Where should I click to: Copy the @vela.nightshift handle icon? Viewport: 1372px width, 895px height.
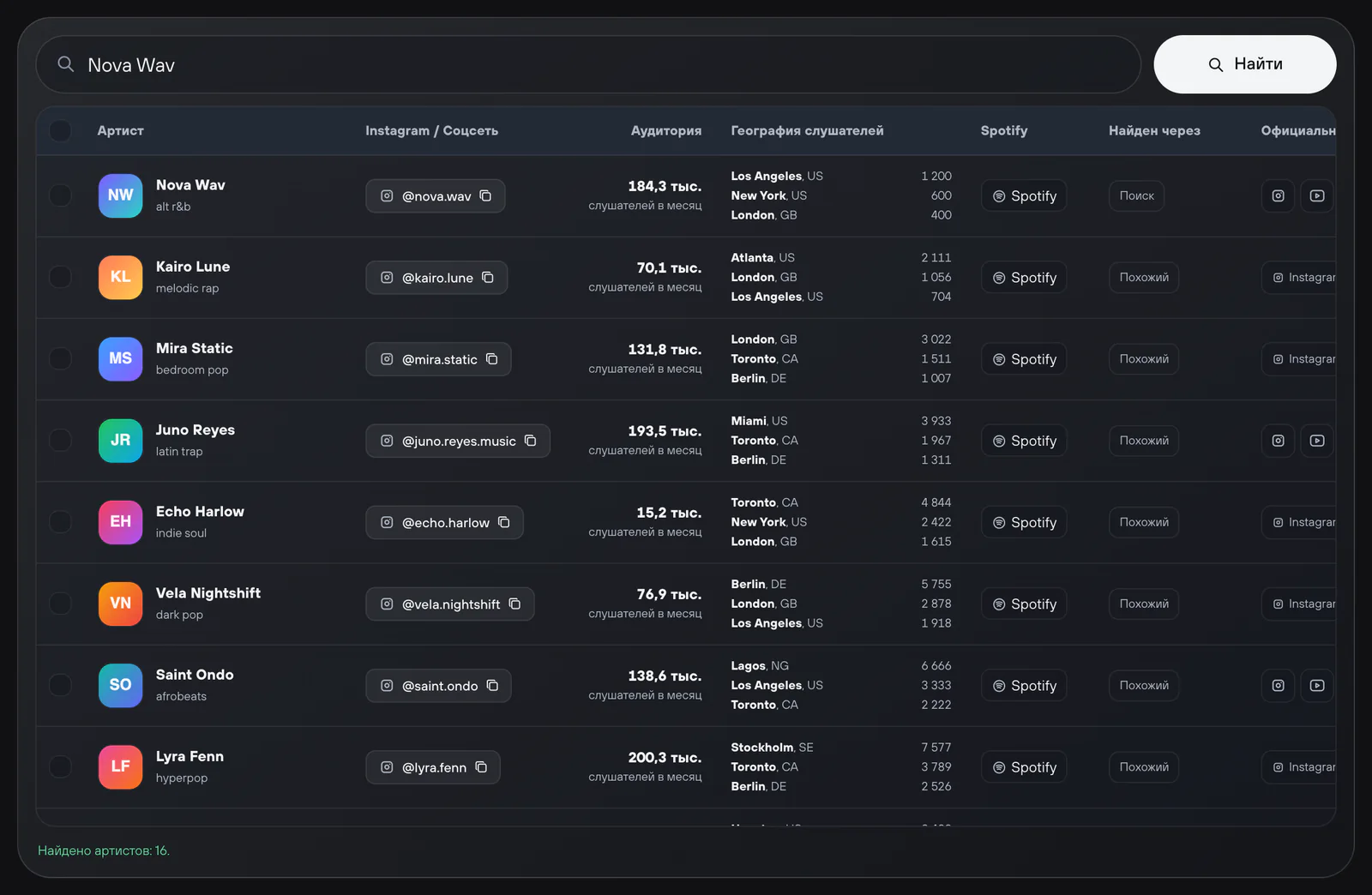point(514,604)
